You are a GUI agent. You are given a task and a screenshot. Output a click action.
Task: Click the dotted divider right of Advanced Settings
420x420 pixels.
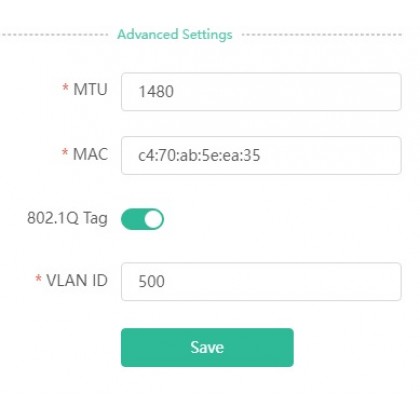(322, 34)
